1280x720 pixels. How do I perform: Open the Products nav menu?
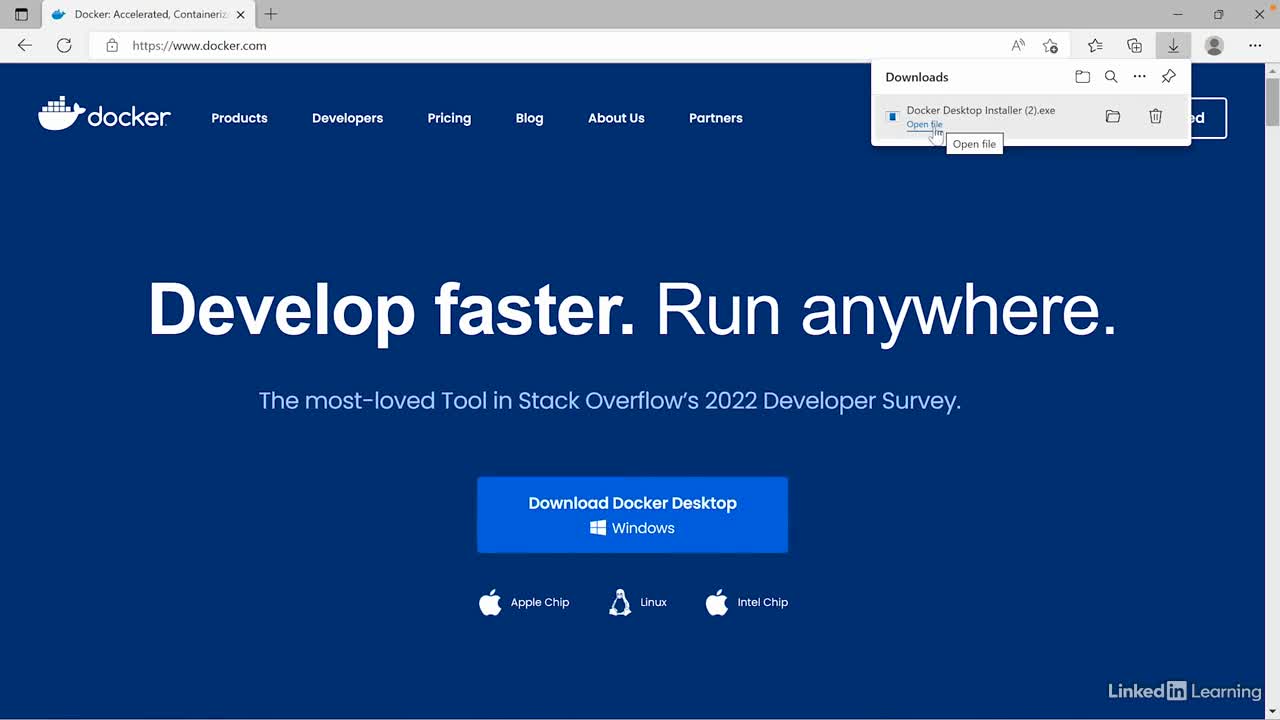tap(239, 118)
